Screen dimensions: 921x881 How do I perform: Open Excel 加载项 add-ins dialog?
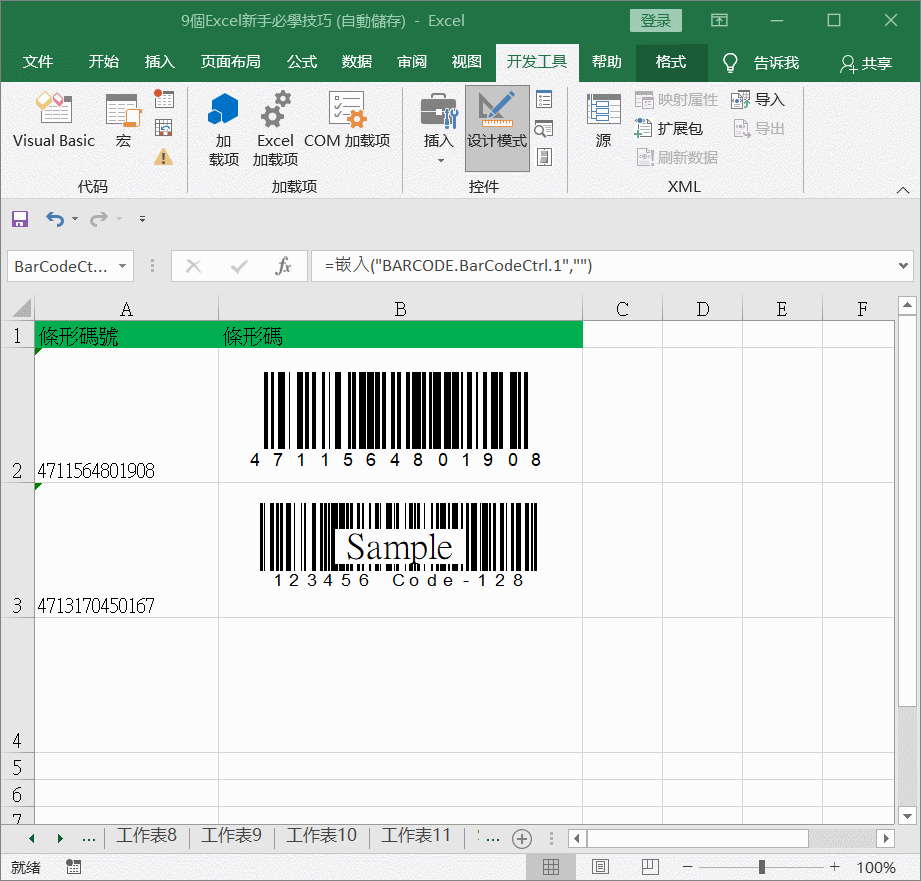click(x=275, y=129)
